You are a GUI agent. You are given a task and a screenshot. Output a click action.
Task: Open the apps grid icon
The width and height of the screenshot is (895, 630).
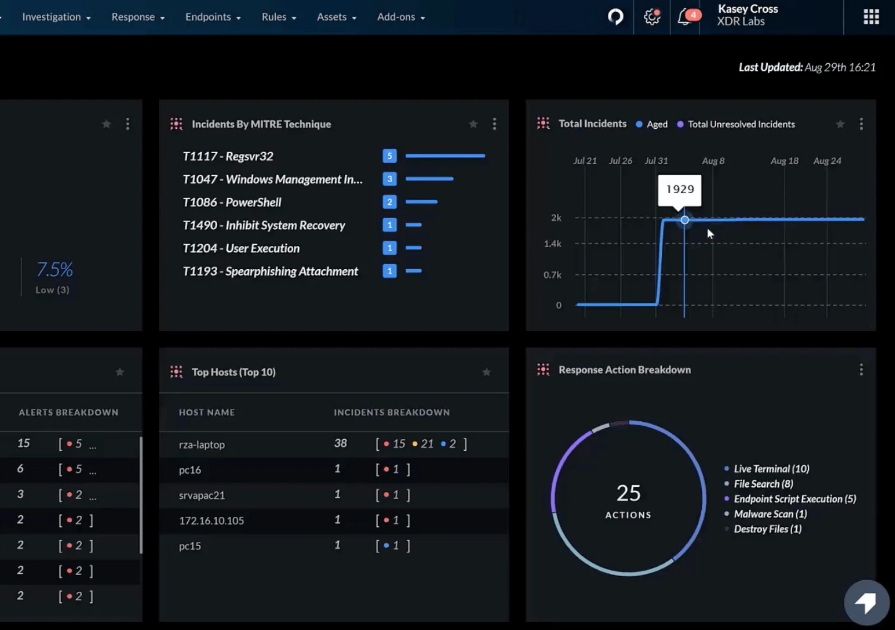(871, 17)
